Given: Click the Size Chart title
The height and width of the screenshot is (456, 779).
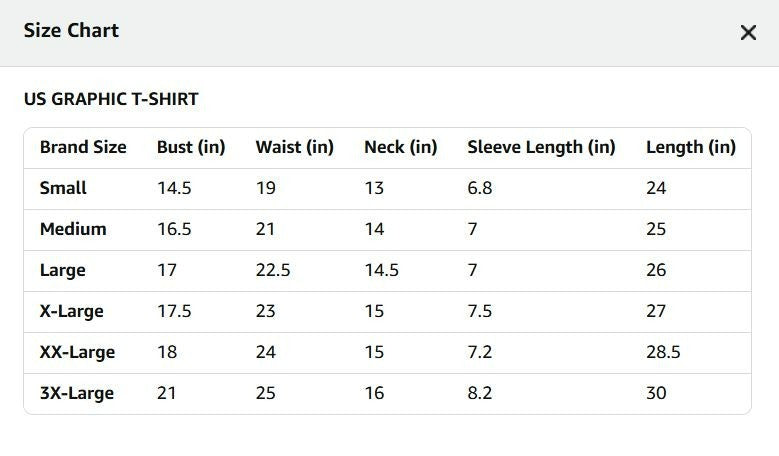Looking at the screenshot, I should 72,30.
